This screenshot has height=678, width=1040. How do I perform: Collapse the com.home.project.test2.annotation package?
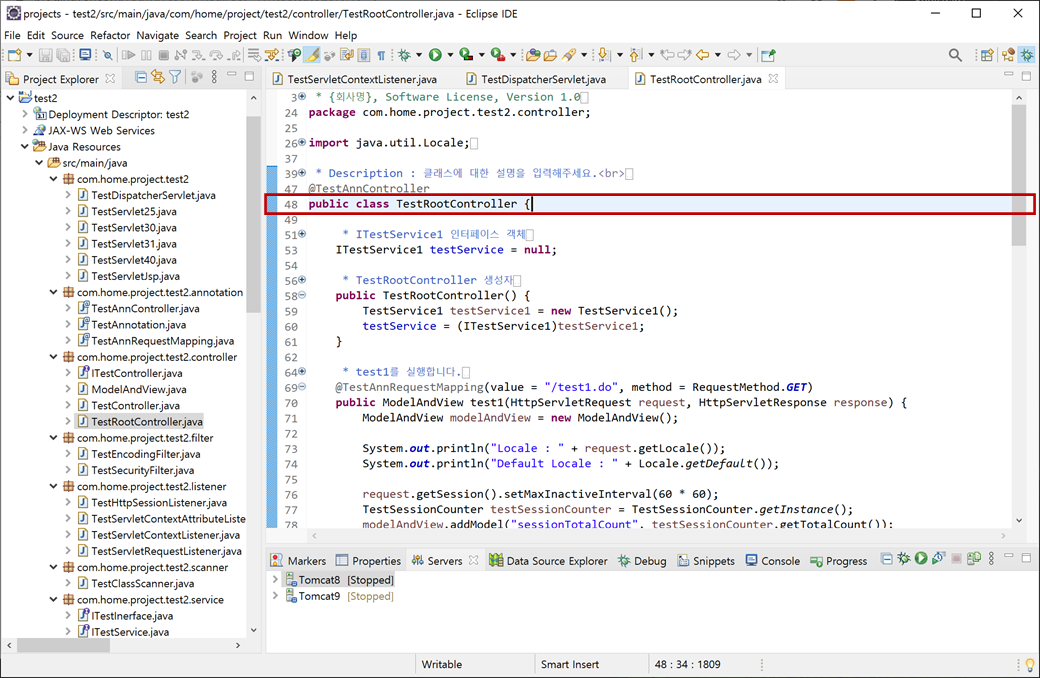pos(54,292)
